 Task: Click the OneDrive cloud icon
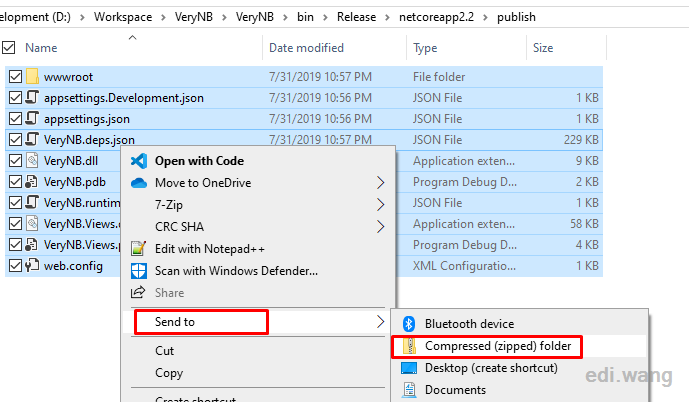[139, 183]
